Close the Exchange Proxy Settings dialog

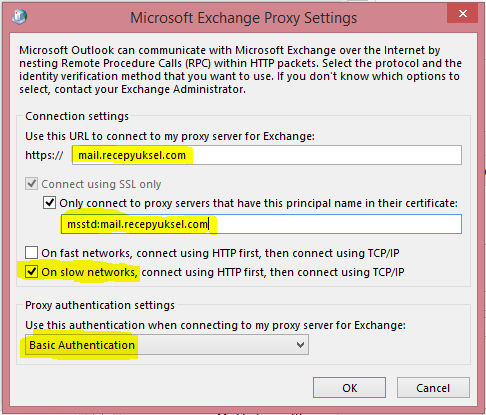point(463,14)
